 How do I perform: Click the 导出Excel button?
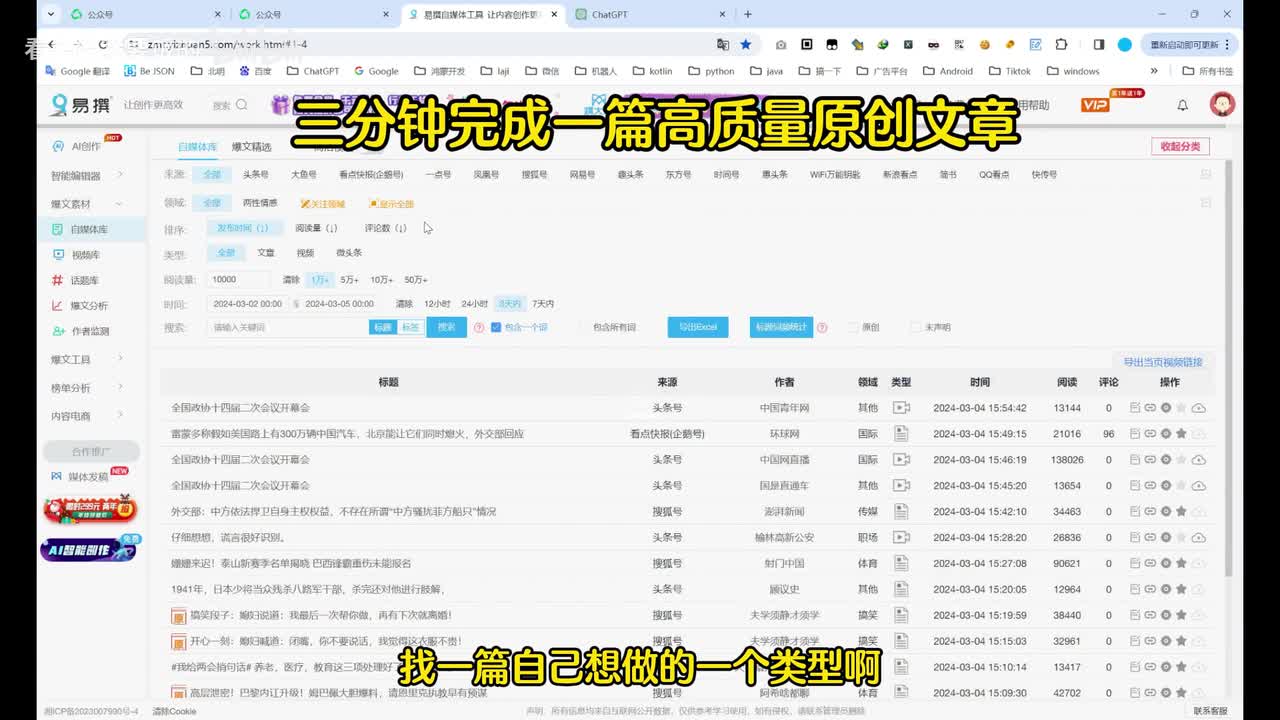click(x=697, y=327)
